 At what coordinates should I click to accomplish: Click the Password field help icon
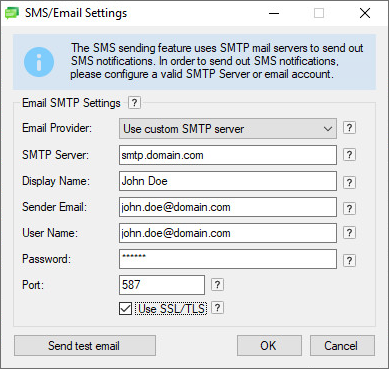pyautogui.click(x=349, y=260)
